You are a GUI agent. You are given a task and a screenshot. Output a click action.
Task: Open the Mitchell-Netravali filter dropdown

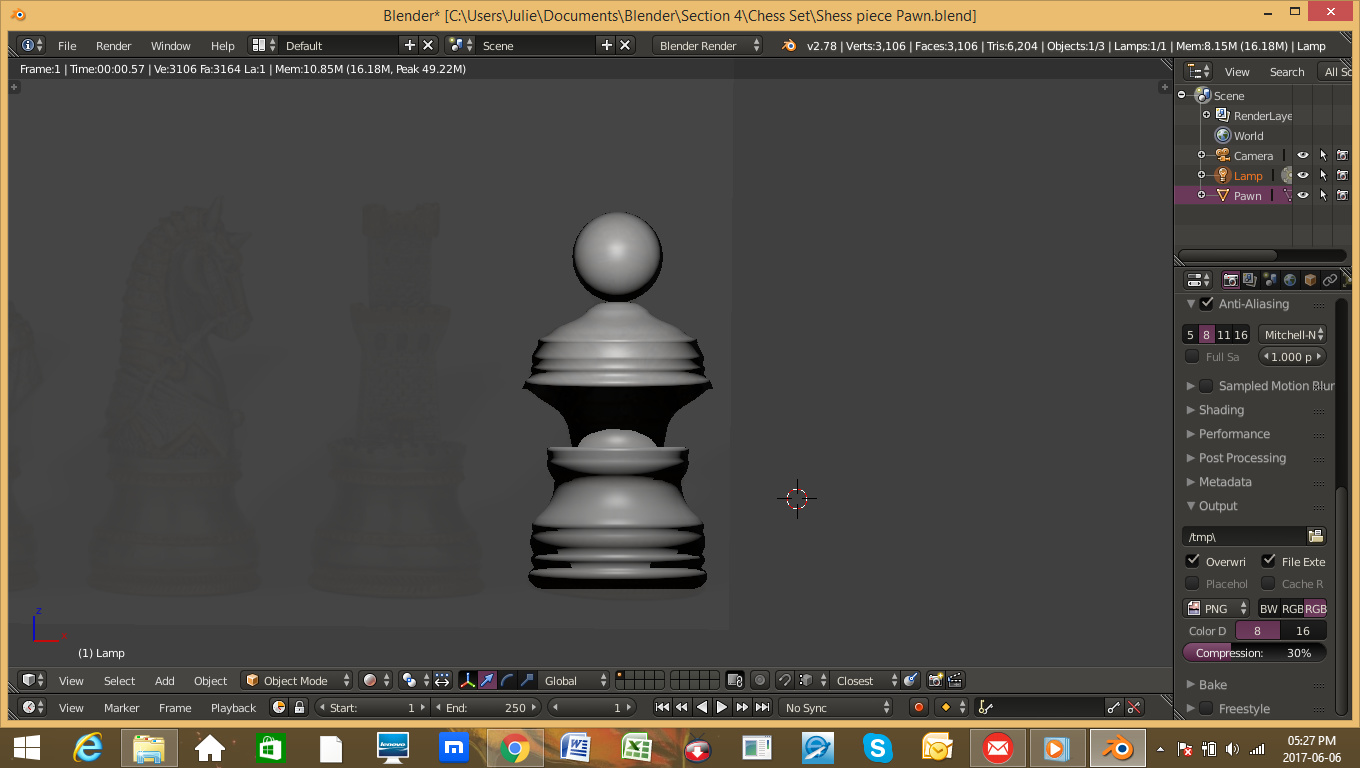click(1292, 334)
